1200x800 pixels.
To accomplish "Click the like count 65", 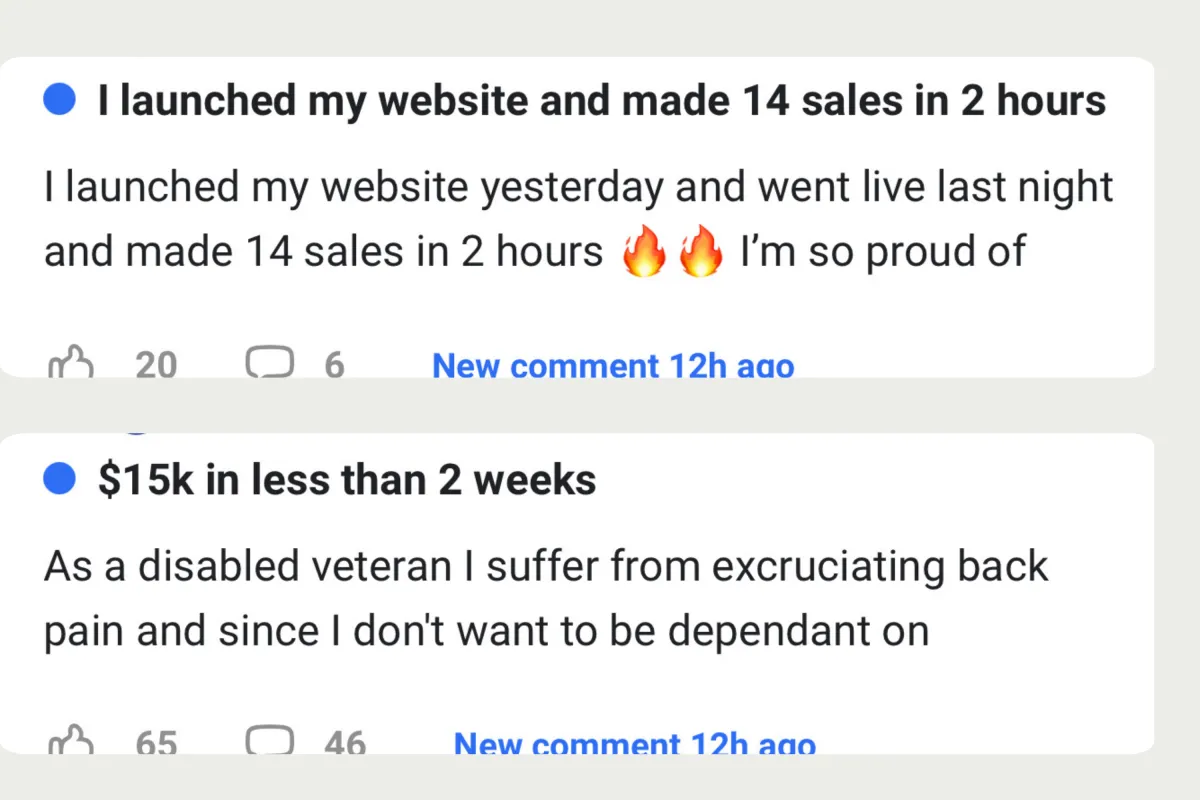I will click(x=156, y=743).
